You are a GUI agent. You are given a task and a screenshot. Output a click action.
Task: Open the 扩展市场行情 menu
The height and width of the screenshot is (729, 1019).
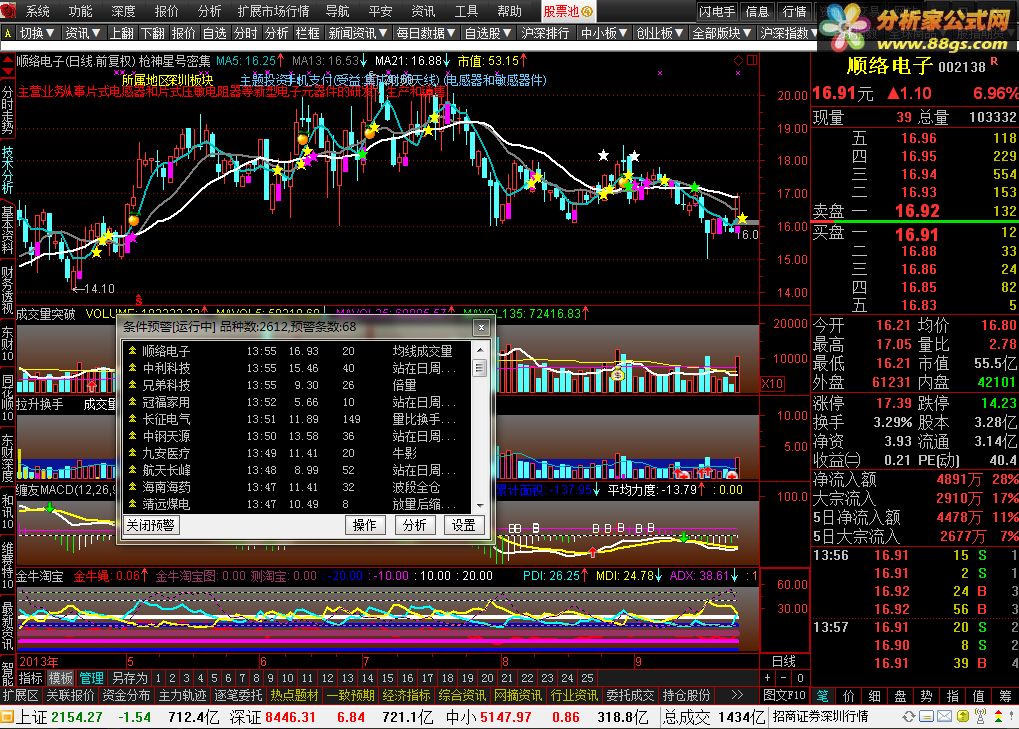pyautogui.click(x=274, y=11)
